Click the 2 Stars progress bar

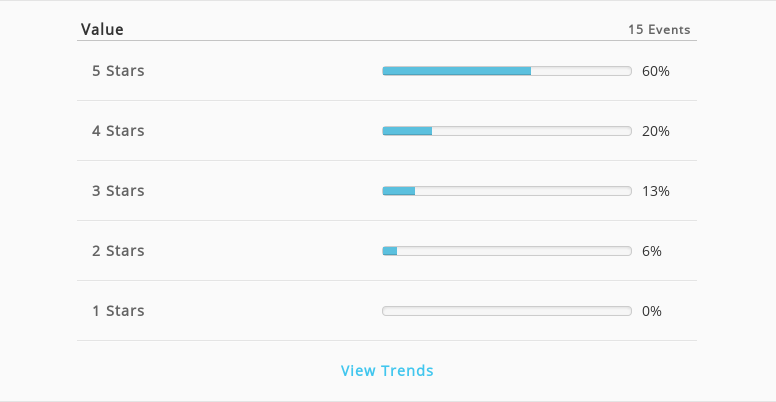click(x=507, y=251)
